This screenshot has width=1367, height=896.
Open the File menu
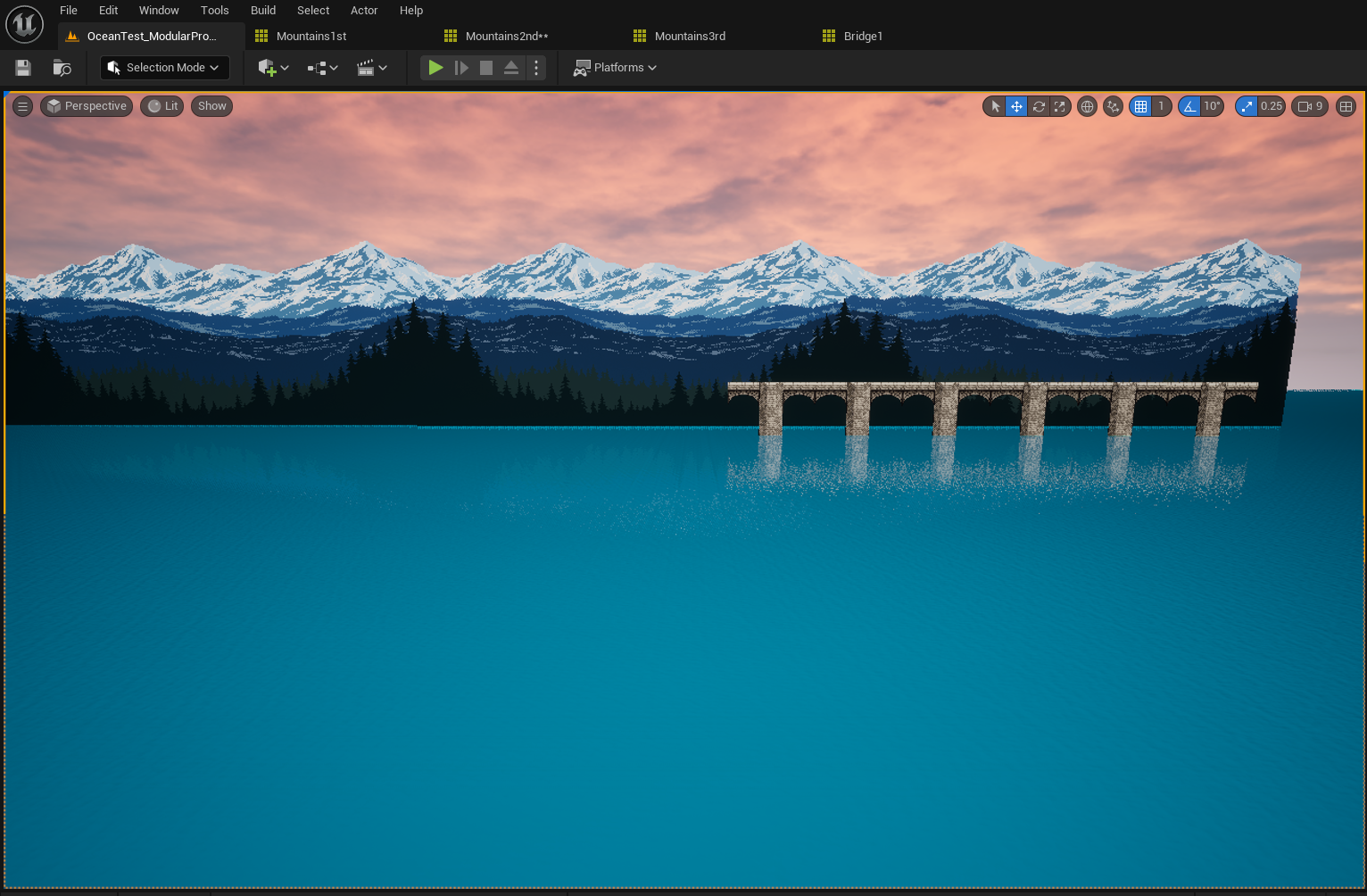pyautogui.click(x=69, y=11)
